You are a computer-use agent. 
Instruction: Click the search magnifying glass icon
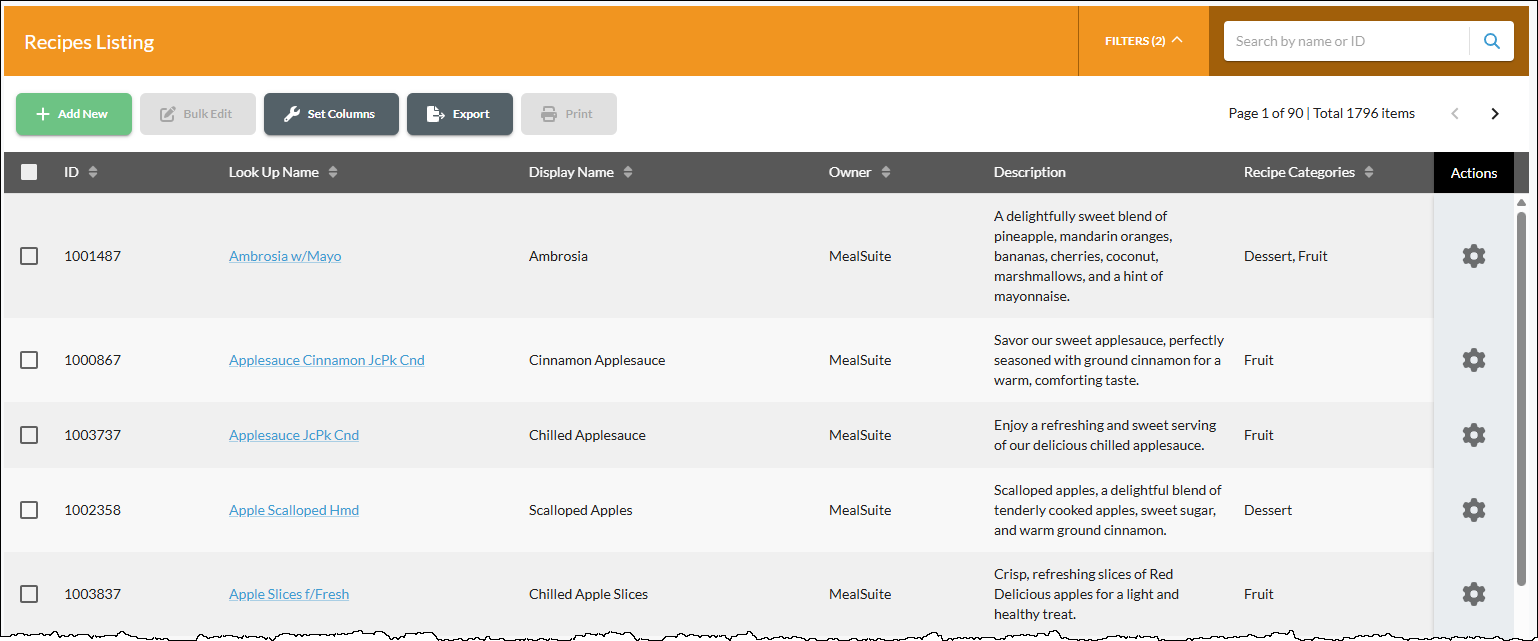click(1491, 40)
